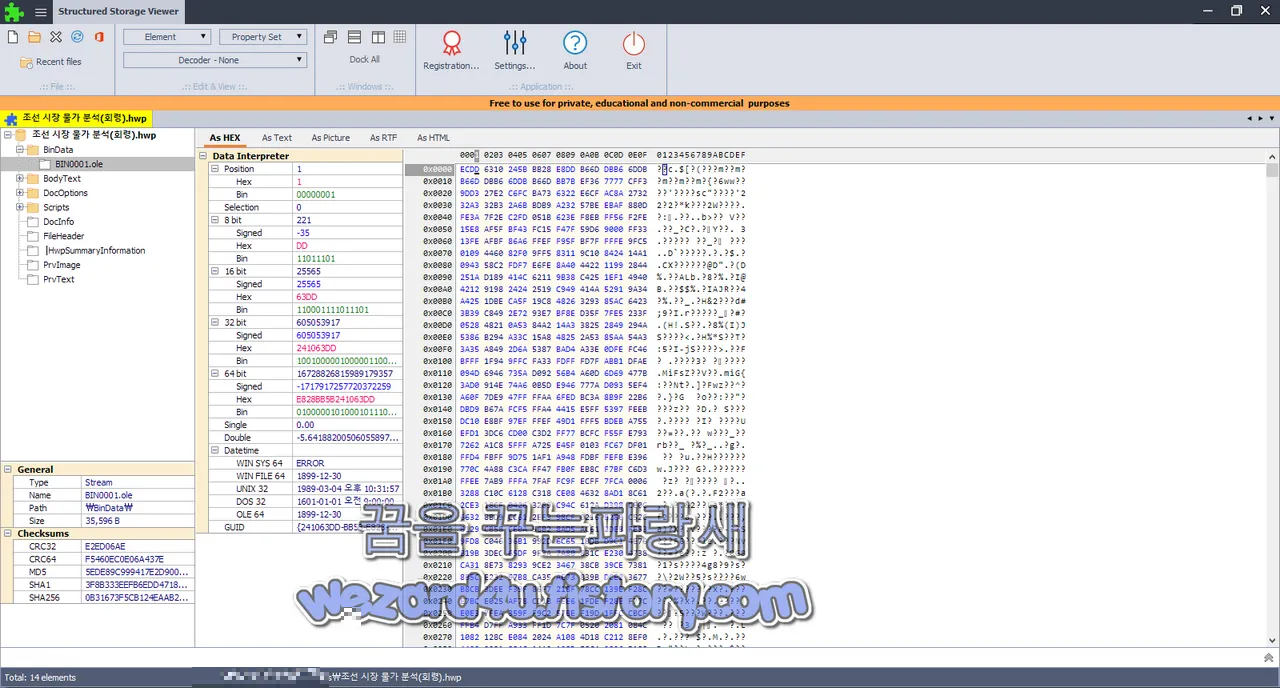Open the Element dropdown

[x=167, y=37]
